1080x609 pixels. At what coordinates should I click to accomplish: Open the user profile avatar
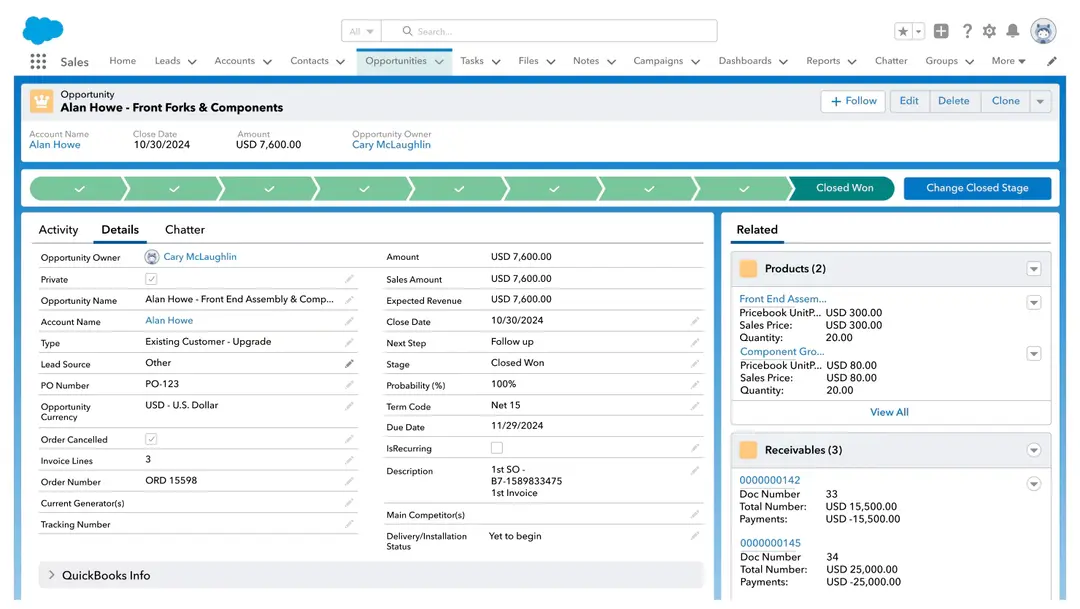tap(1043, 31)
